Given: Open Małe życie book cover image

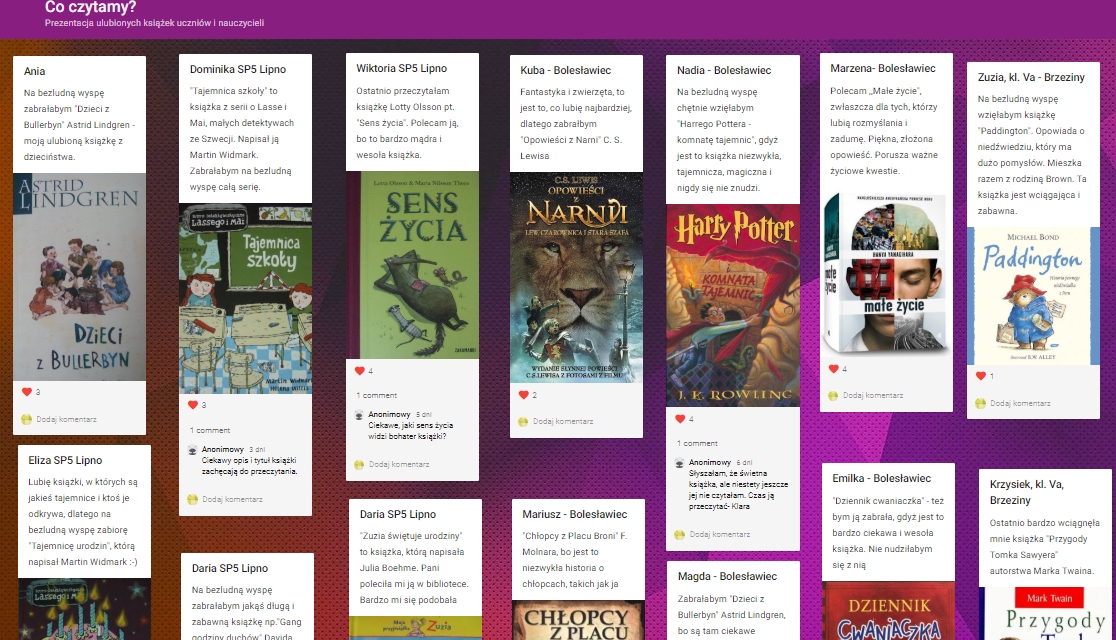Looking at the screenshot, I should tap(887, 273).
